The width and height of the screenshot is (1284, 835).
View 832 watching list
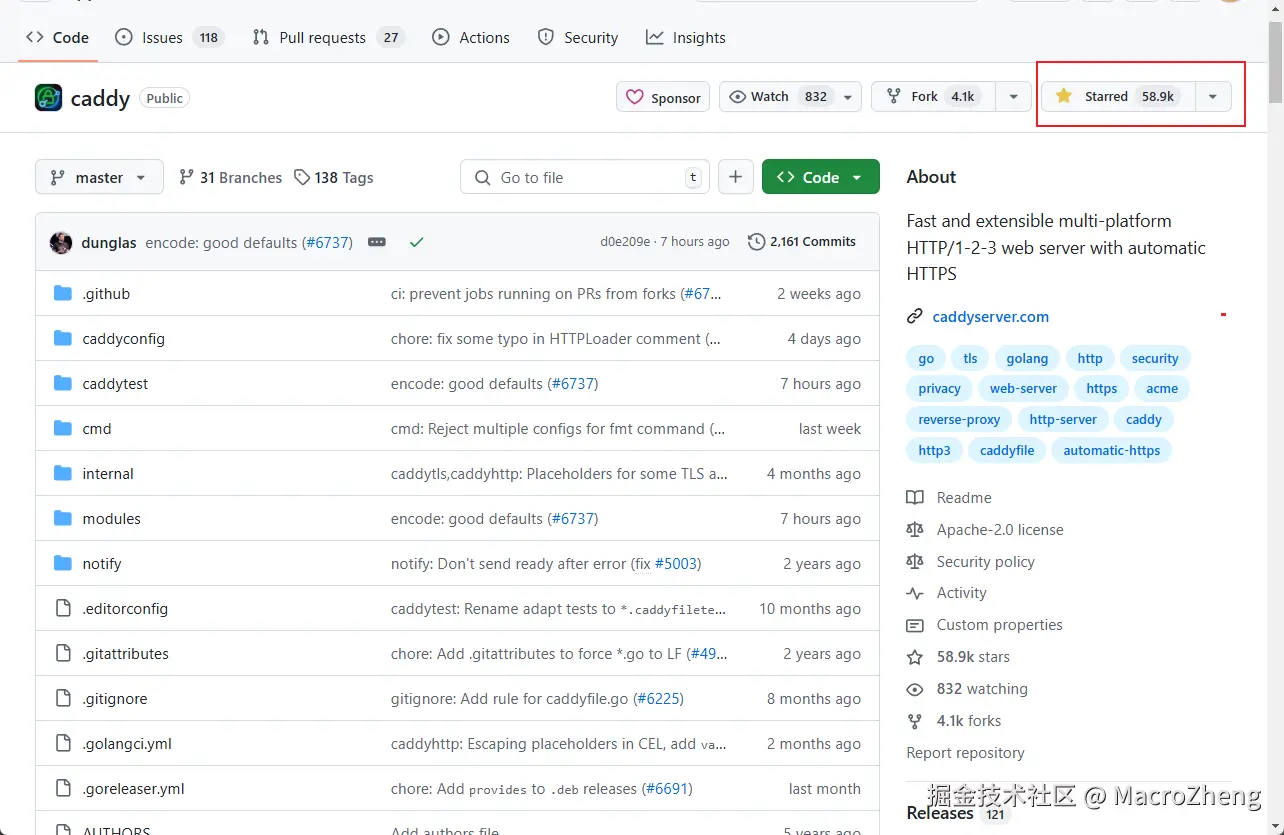[x=967, y=689]
